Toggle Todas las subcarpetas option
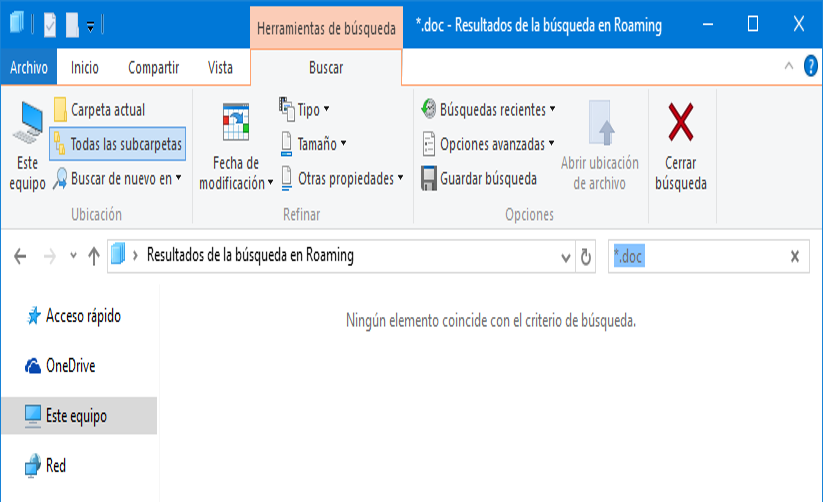The height and width of the screenshot is (502, 823). pyautogui.click(x=118, y=144)
